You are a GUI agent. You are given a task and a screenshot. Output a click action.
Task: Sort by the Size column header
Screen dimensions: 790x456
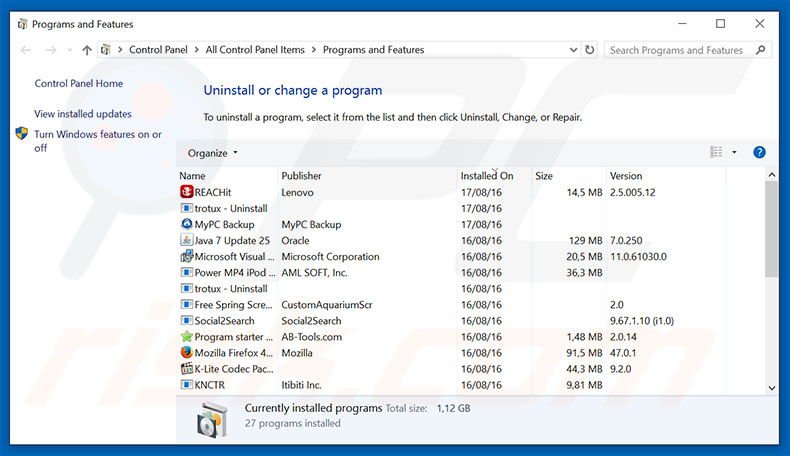pyautogui.click(x=544, y=176)
